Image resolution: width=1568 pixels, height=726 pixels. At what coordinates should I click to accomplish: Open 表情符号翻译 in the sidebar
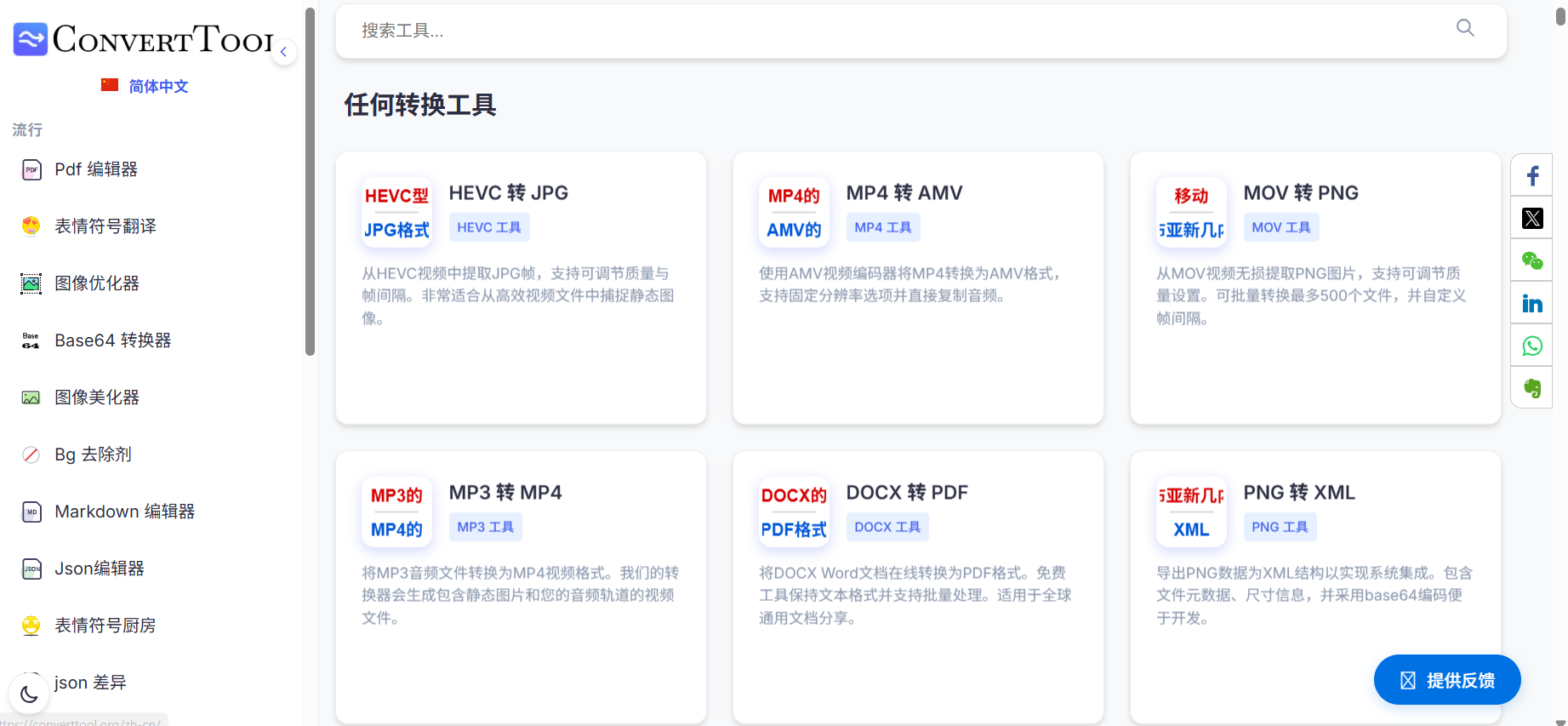point(105,226)
